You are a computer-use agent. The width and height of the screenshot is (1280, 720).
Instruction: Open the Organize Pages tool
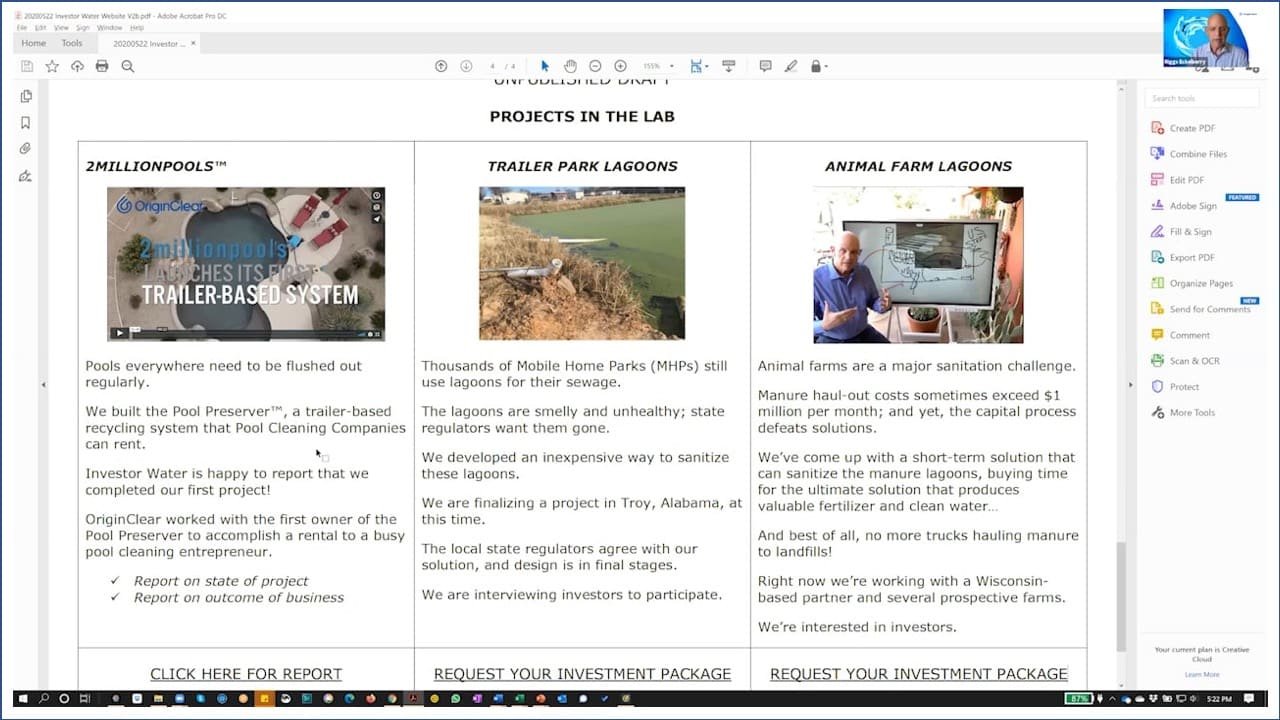(1193, 284)
